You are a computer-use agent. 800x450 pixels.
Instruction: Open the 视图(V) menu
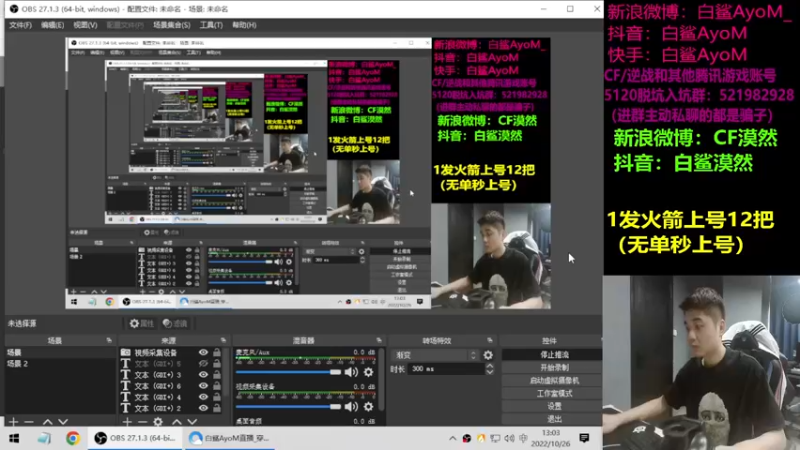85,25
